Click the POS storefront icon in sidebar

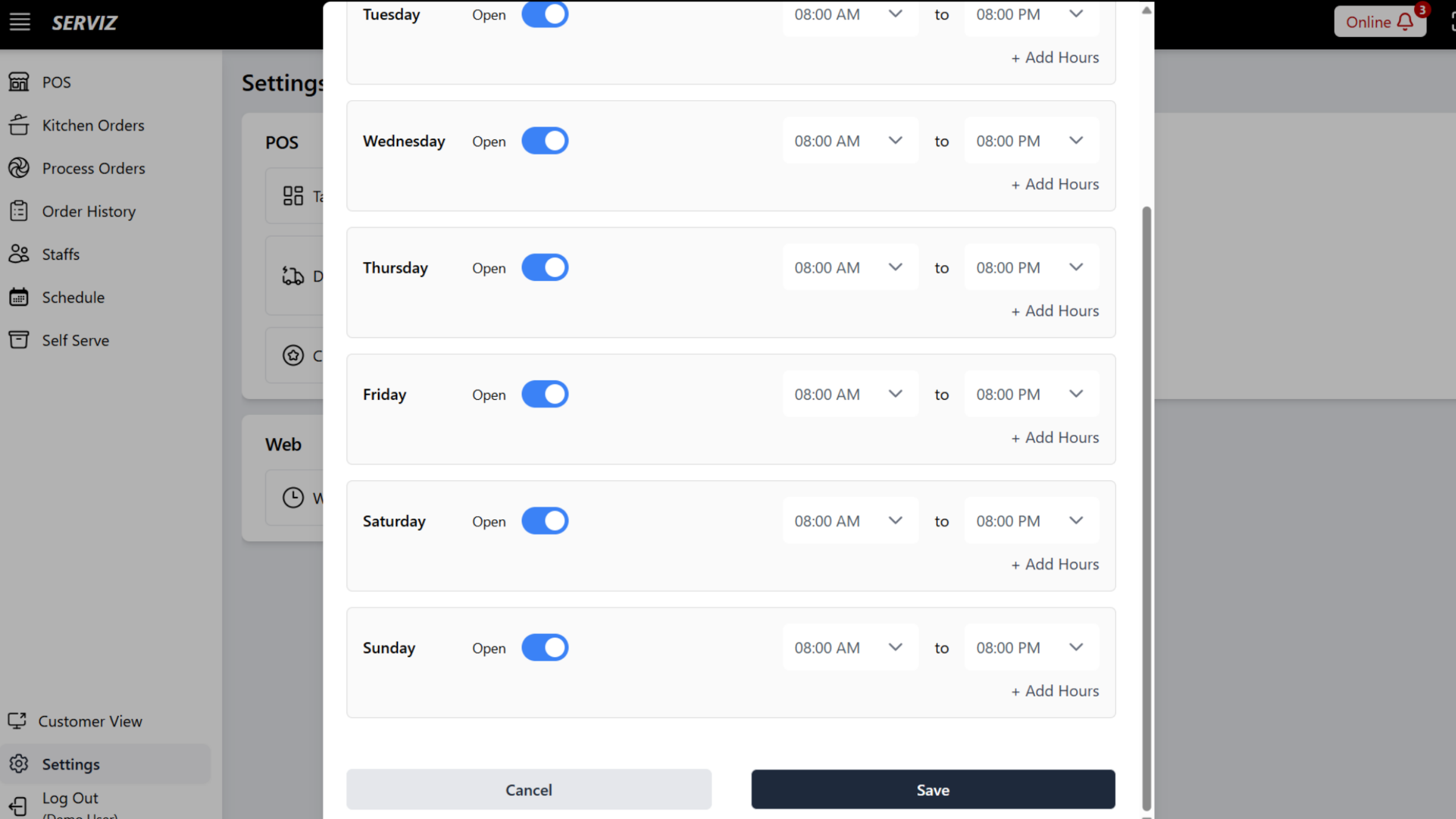pos(19,82)
